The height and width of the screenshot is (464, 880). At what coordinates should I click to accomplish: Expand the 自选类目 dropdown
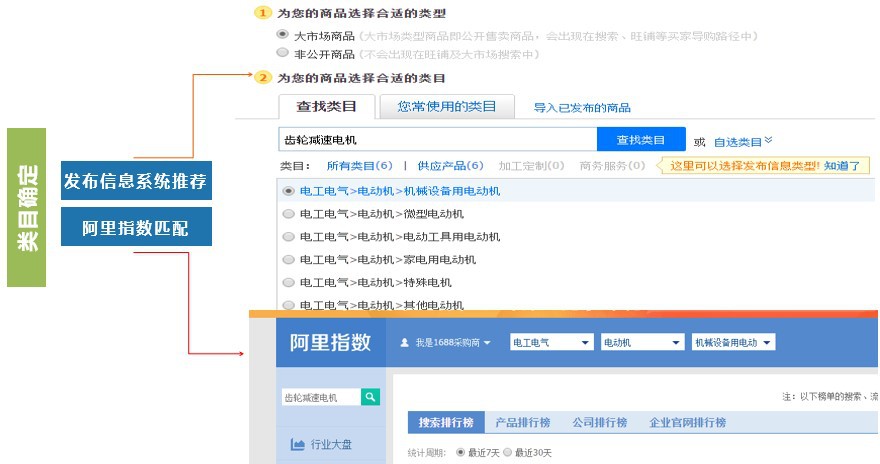click(x=743, y=141)
